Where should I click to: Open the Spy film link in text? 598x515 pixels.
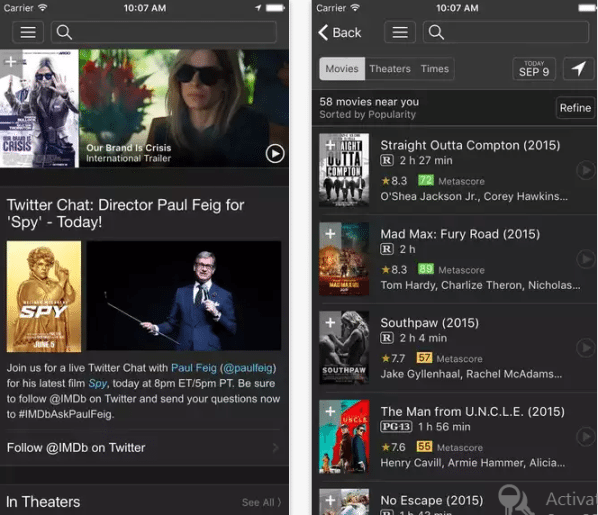point(98,383)
